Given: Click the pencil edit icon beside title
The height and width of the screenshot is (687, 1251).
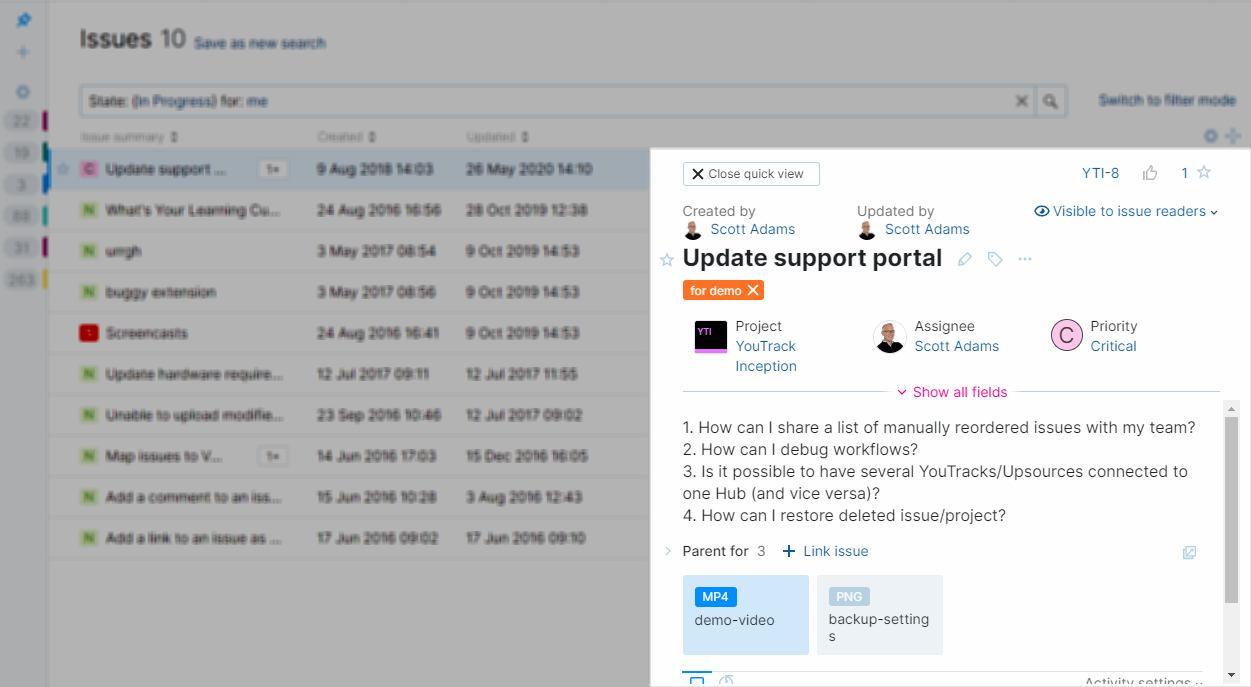Looking at the screenshot, I should pyautogui.click(x=965, y=259).
